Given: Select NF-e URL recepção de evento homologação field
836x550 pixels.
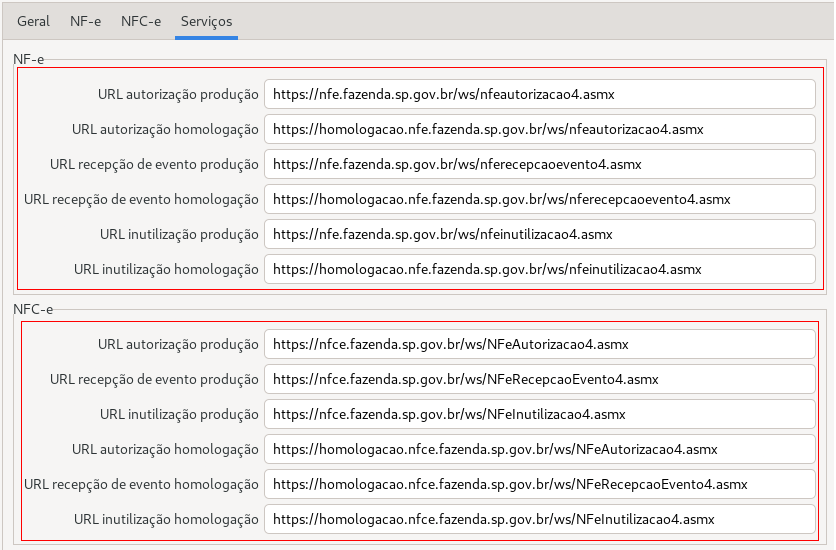Looking at the screenshot, I should pos(540,200).
